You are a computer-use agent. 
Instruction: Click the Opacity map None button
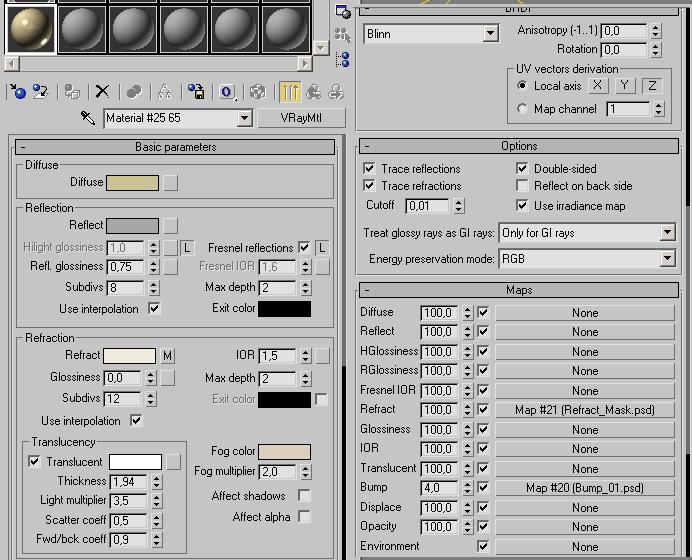pos(585,526)
